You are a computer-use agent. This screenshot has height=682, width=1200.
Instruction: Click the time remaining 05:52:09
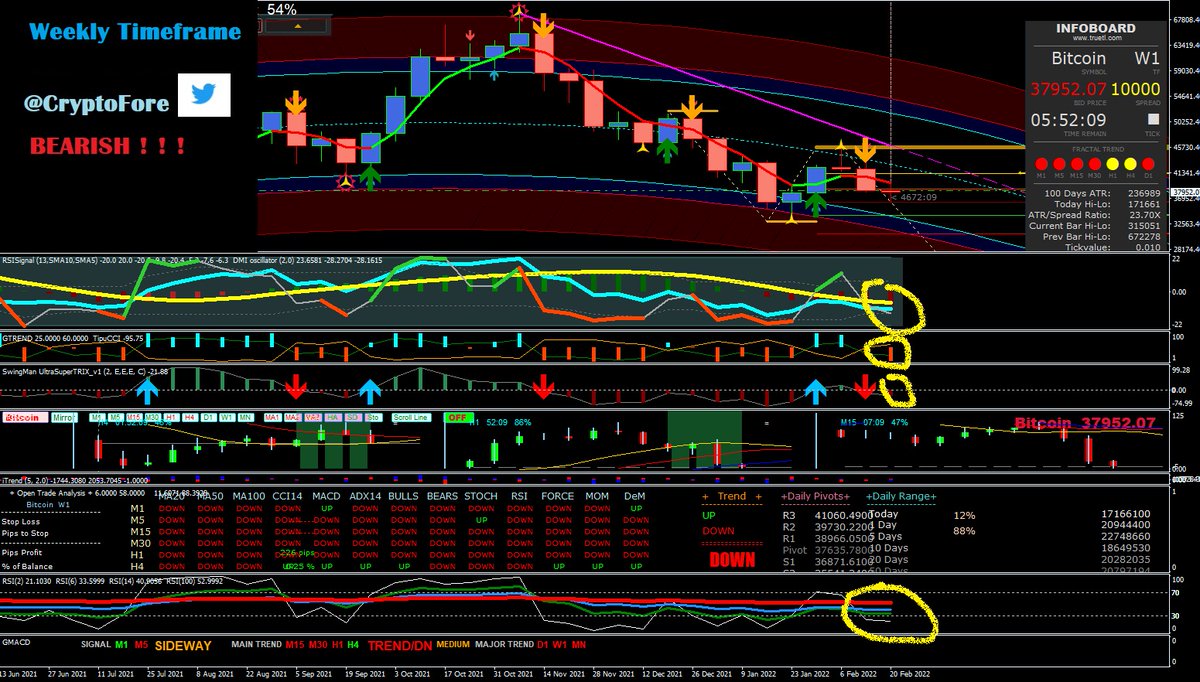1068,120
